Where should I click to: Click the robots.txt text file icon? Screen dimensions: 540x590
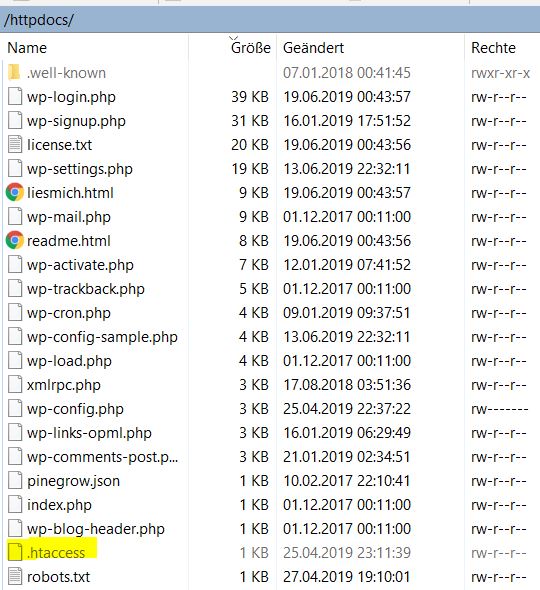click(15, 576)
